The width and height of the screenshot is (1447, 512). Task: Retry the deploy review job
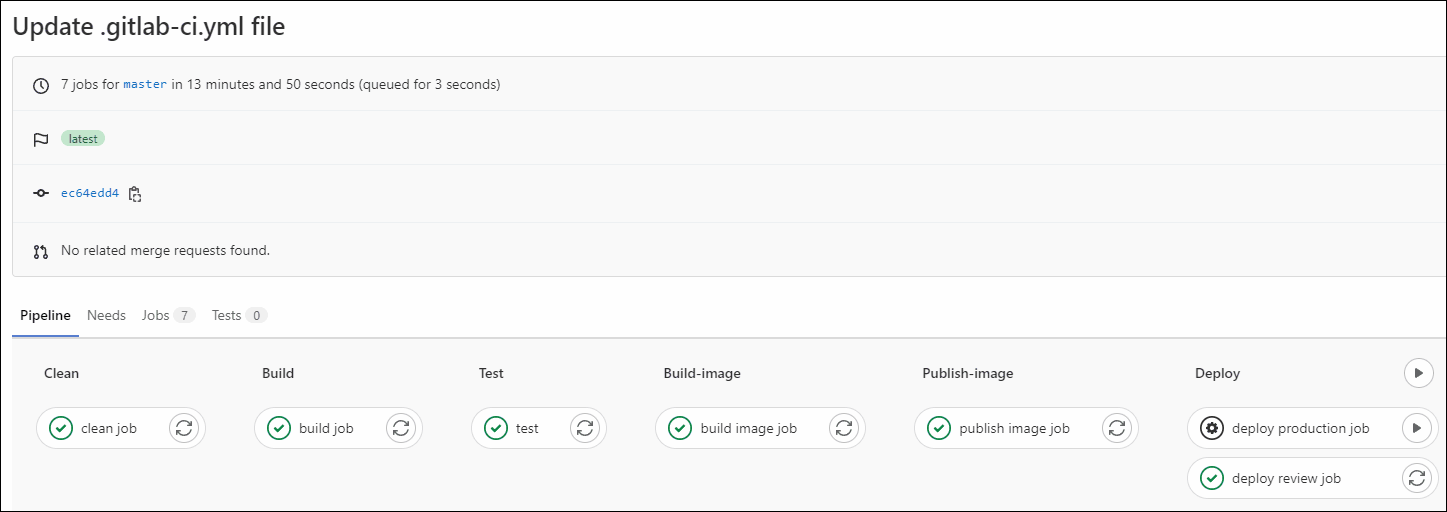tap(1416, 478)
